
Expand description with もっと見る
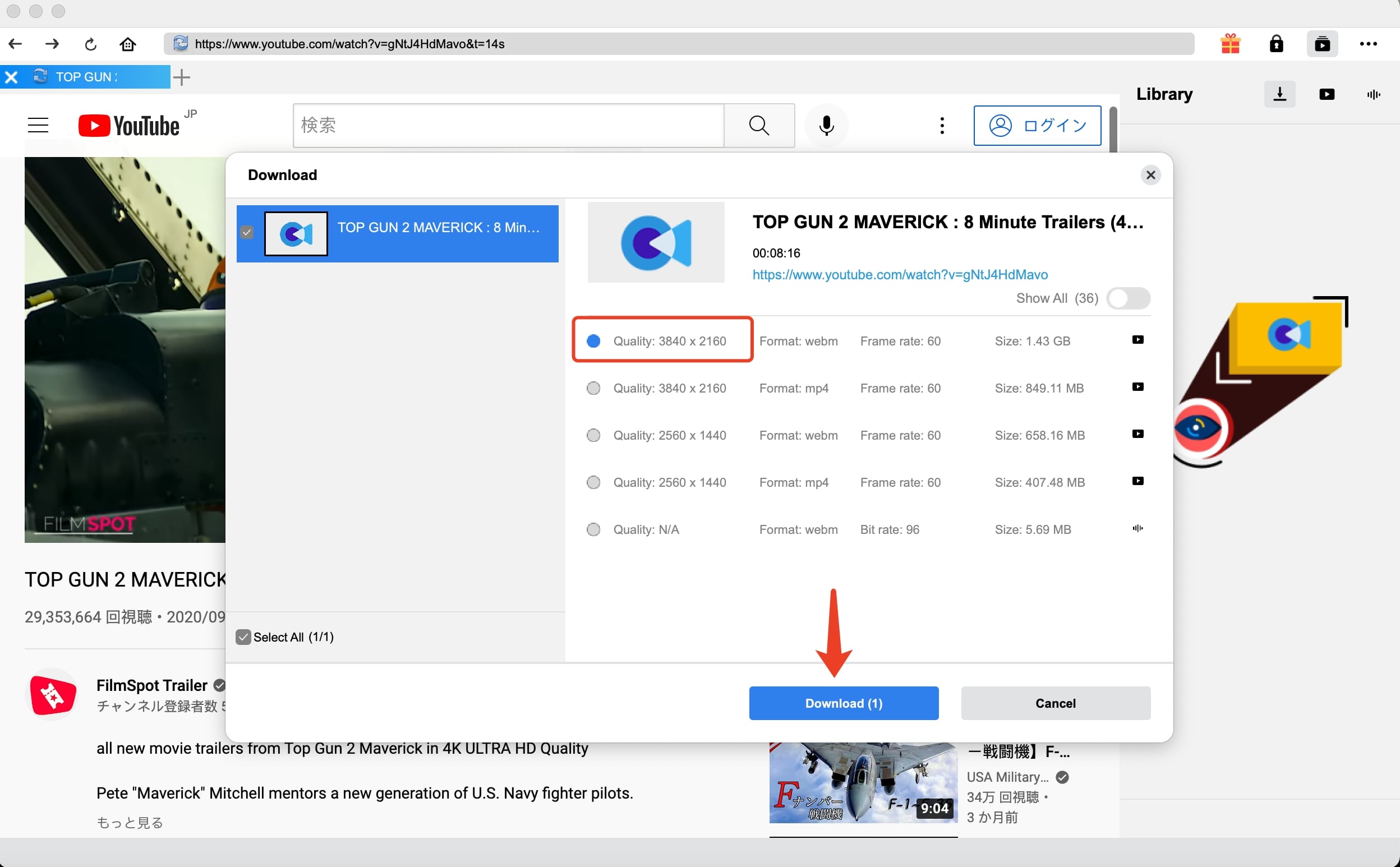pos(130,822)
